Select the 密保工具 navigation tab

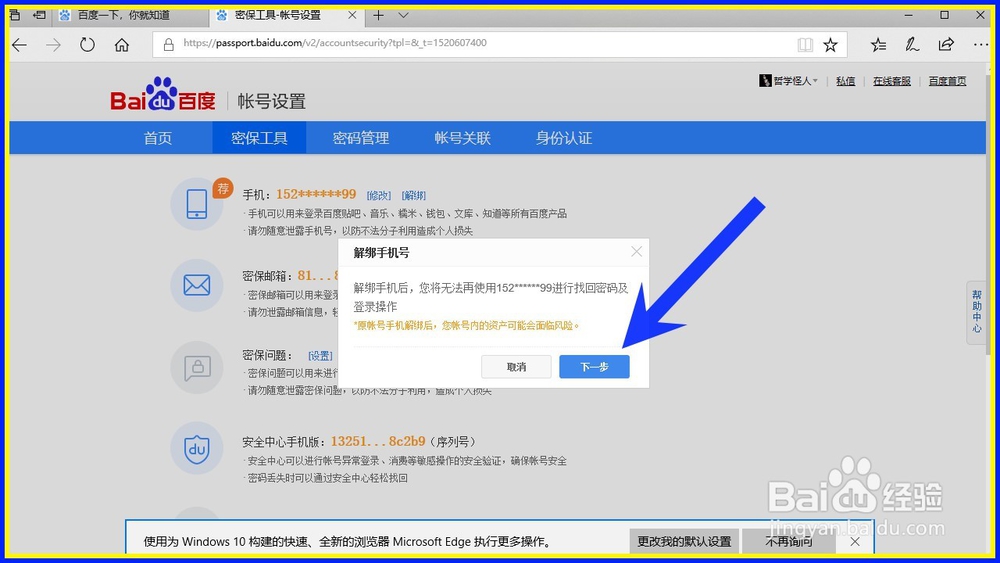point(259,138)
